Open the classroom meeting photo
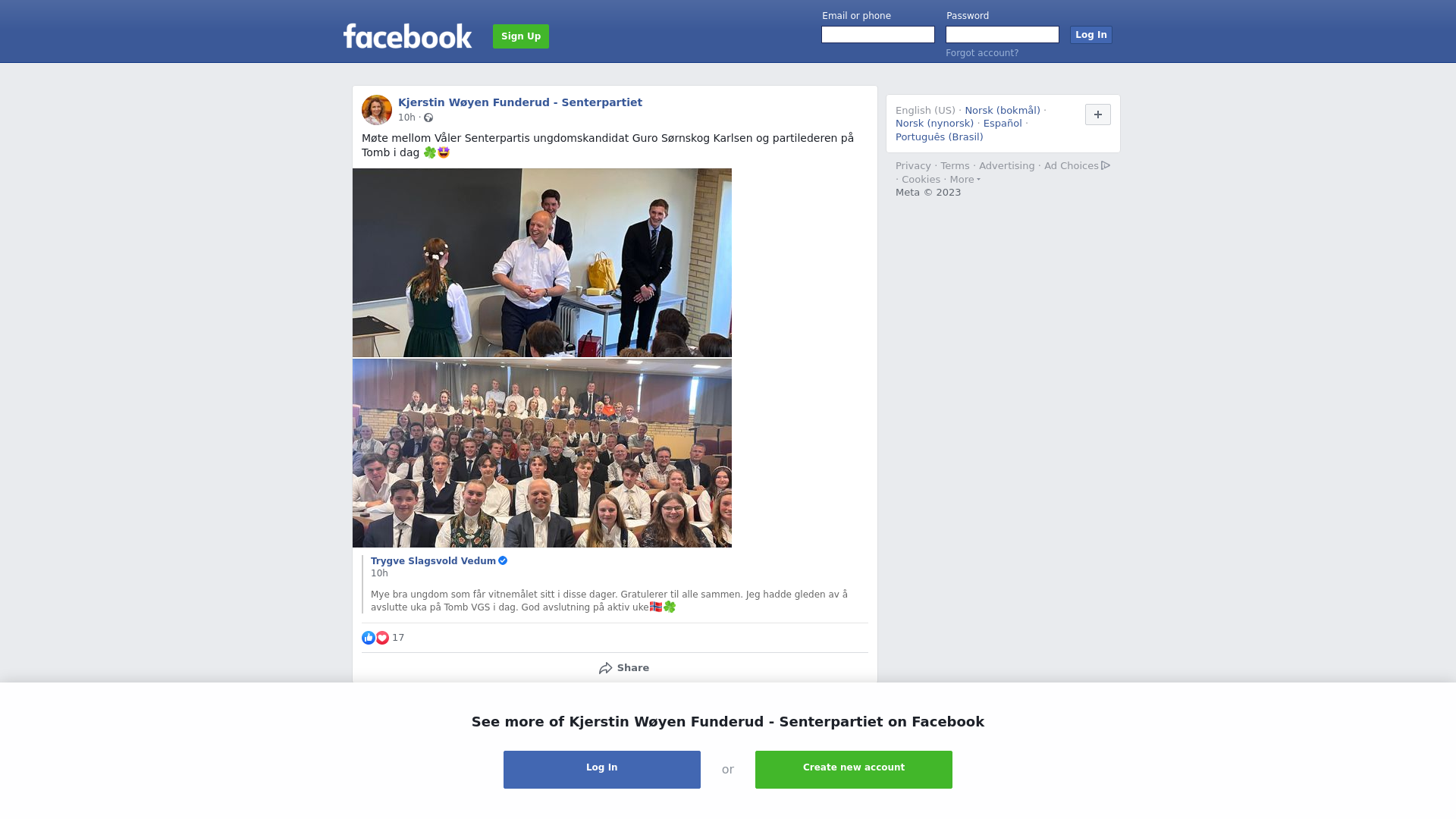The width and height of the screenshot is (1456, 819). point(542,262)
